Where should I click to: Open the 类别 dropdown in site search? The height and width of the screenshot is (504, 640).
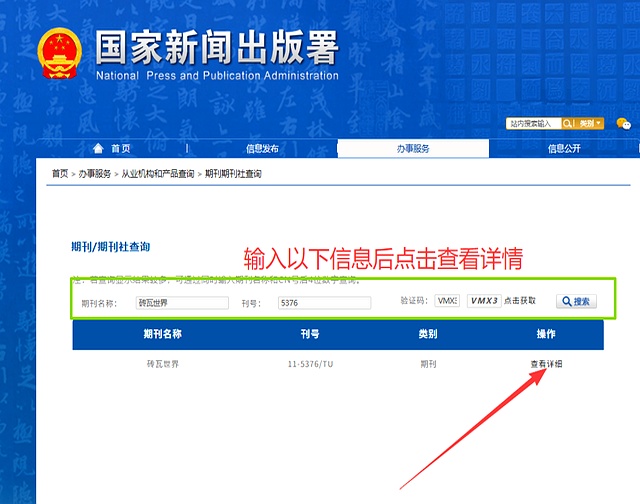point(590,123)
